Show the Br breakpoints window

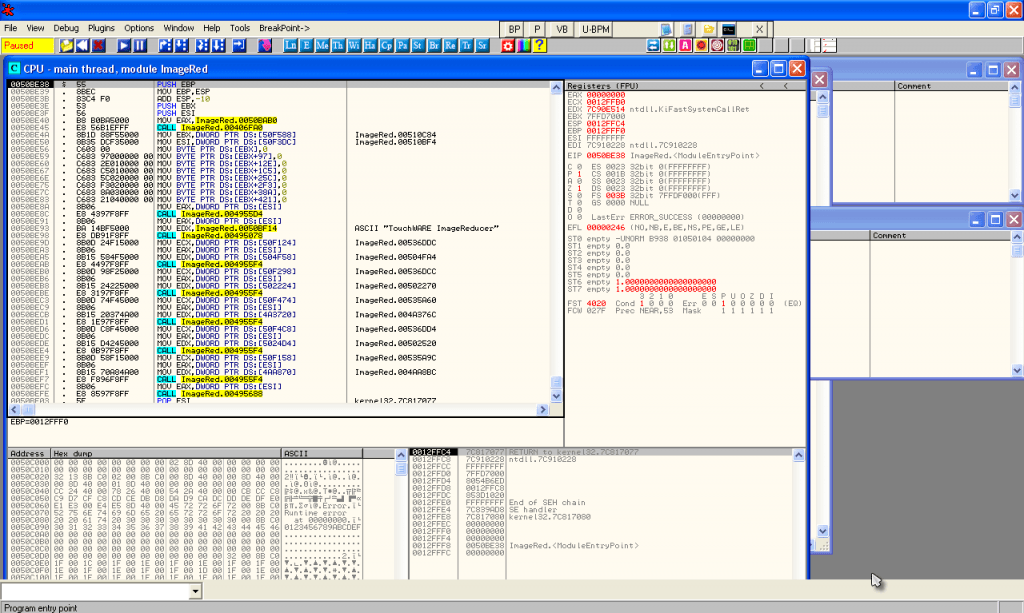[x=434, y=46]
